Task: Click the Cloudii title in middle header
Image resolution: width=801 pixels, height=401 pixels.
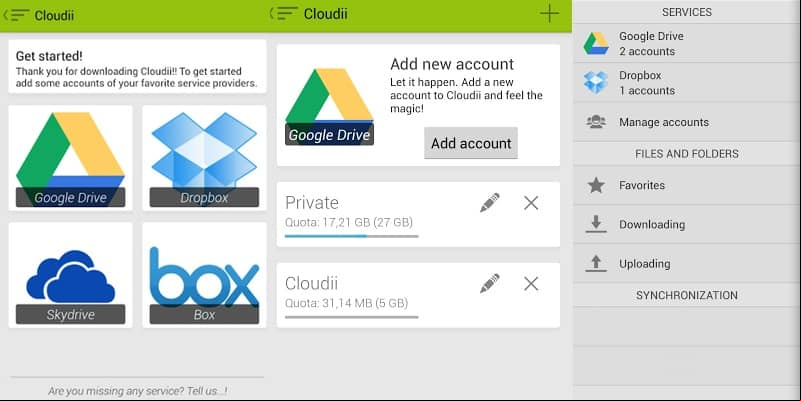Action: coord(325,14)
